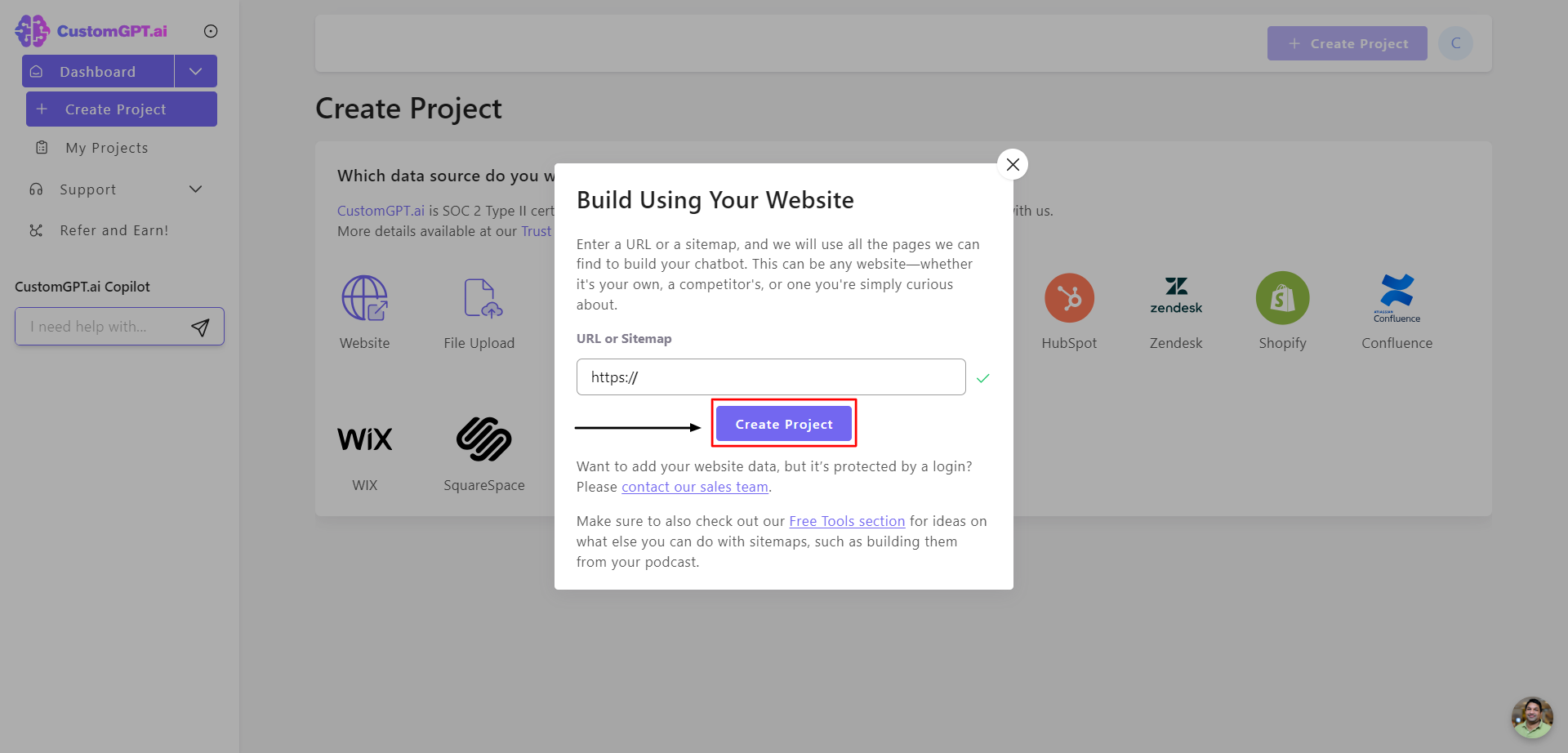This screenshot has height=753, width=1568.
Task: Click the Dashboard home icon
Action: [36, 71]
